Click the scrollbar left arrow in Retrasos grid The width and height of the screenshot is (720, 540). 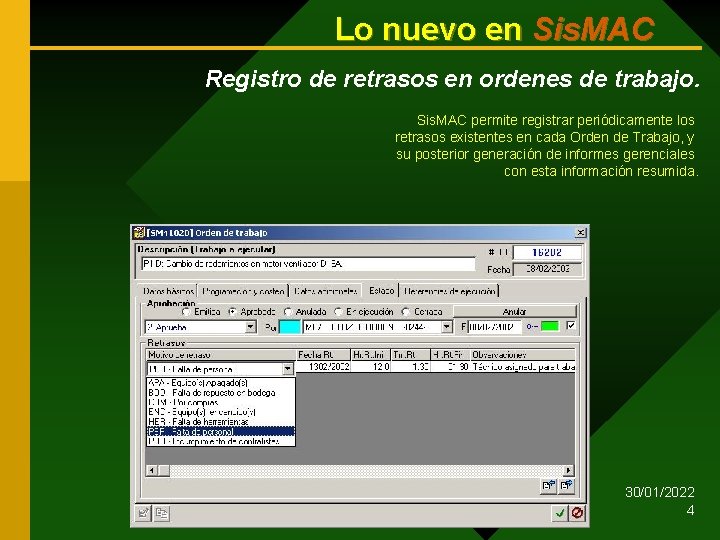click(152, 470)
